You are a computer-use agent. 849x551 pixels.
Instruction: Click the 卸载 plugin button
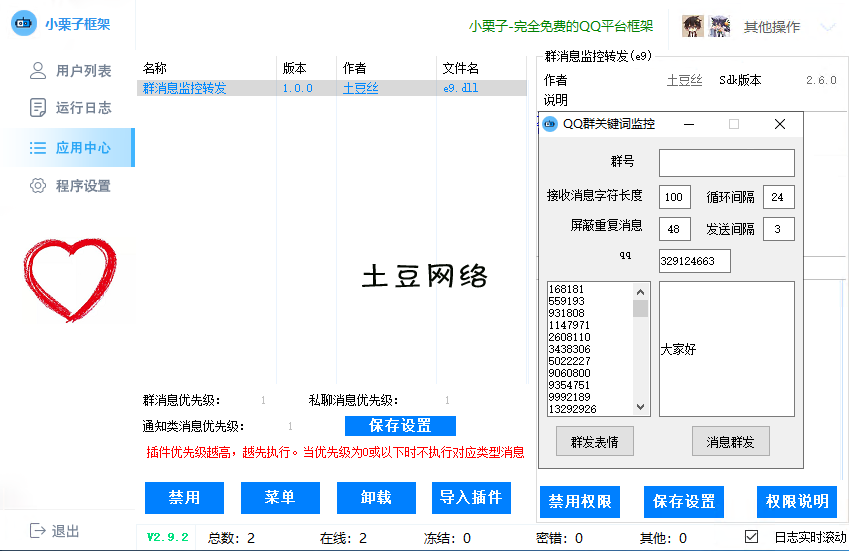tap(376, 497)
